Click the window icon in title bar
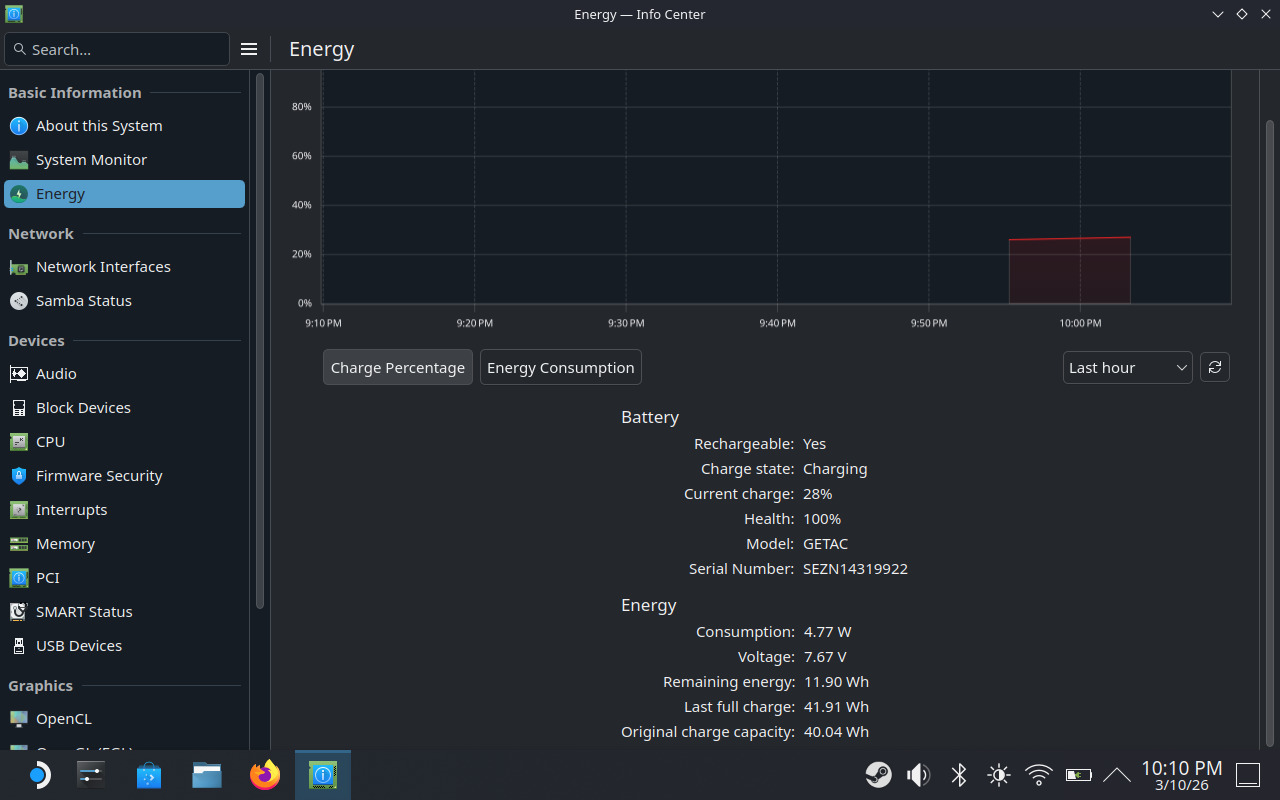Viewport: 1280px width, 800px height. [x=14, y=14]
